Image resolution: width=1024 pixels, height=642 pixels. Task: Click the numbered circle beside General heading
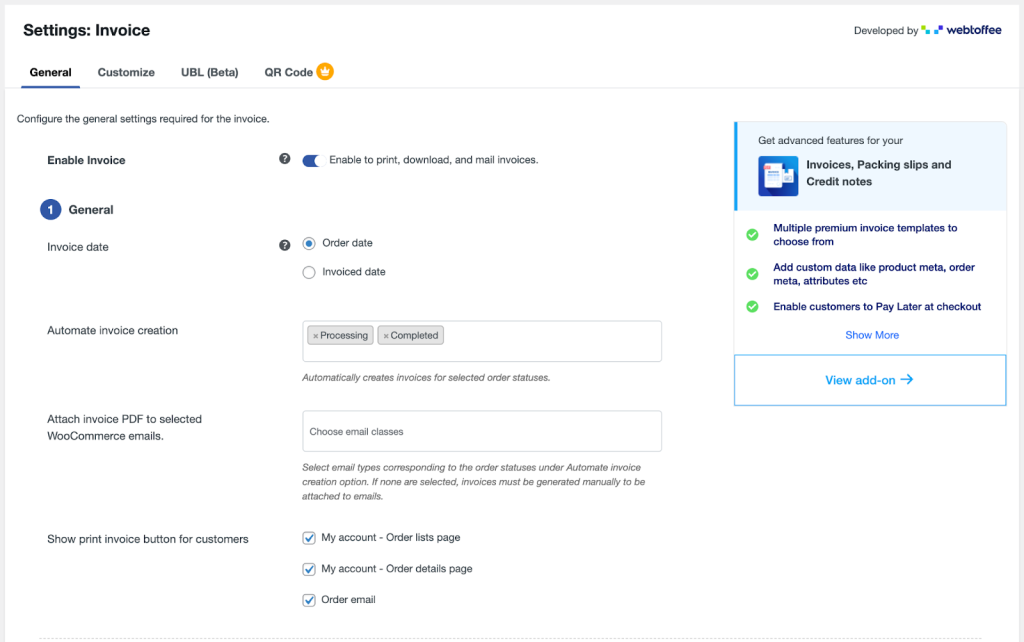pos(52,209)
